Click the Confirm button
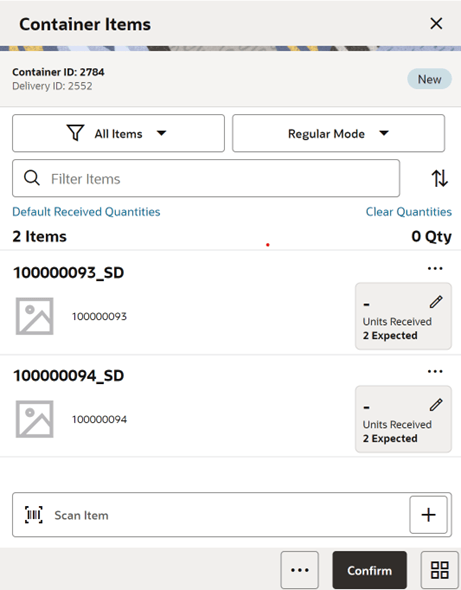The width and height of the screenshot is (461, 590). tap(370, 570)
